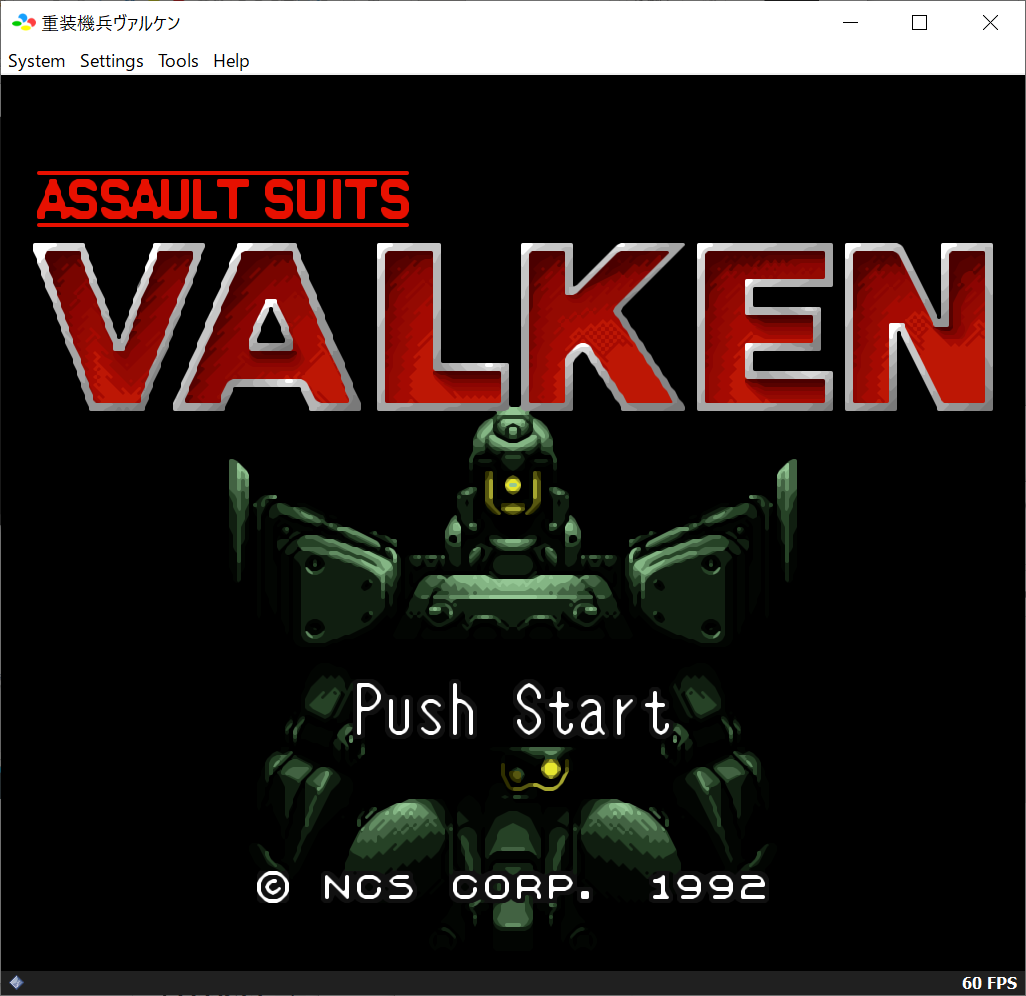
Task: Click the ASSAULT SUITS title text
Action: 223,199
